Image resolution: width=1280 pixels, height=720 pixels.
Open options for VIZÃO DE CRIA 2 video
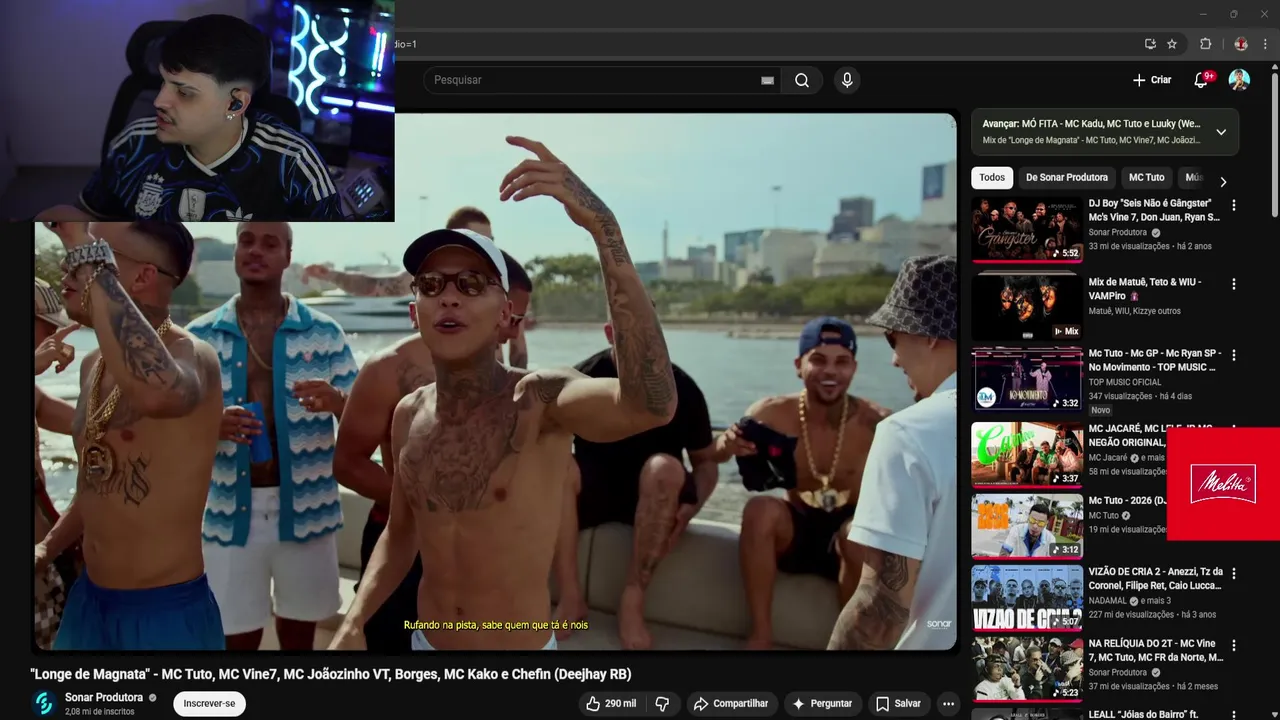pyautogui.click(x=1233, y=574)
